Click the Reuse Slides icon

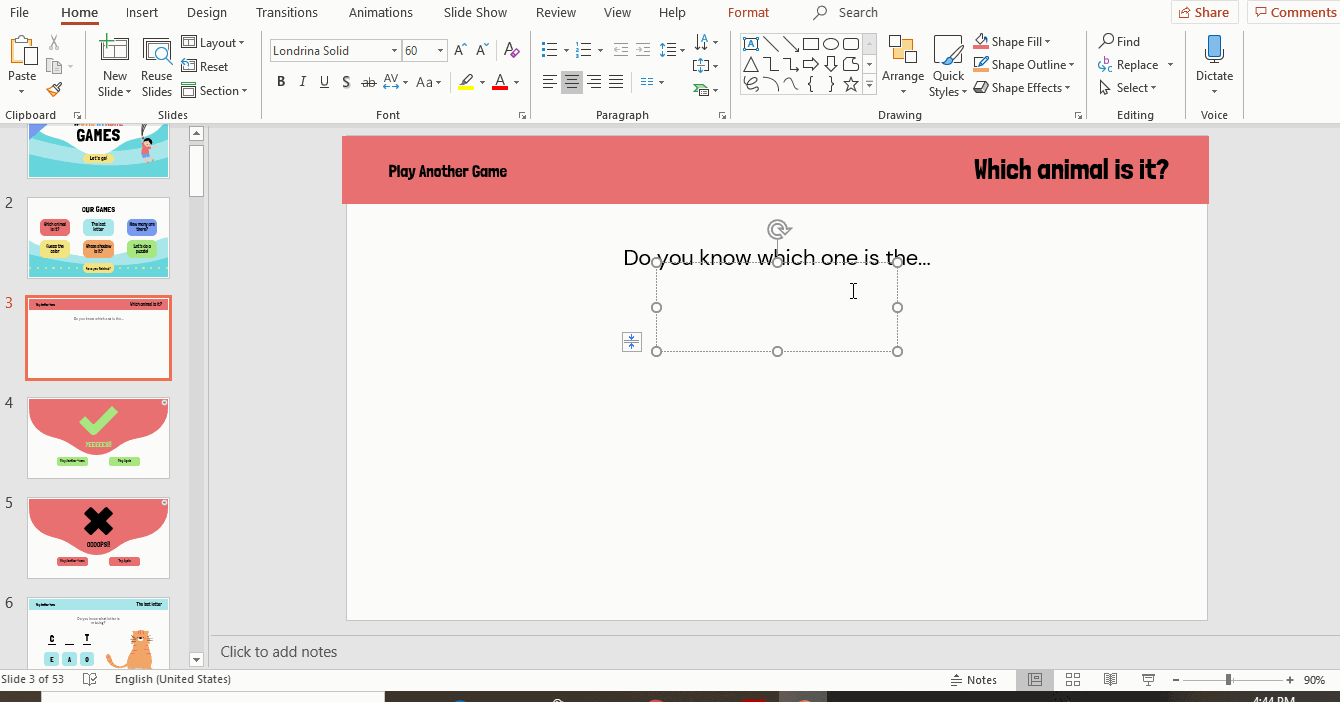(157, 66)
